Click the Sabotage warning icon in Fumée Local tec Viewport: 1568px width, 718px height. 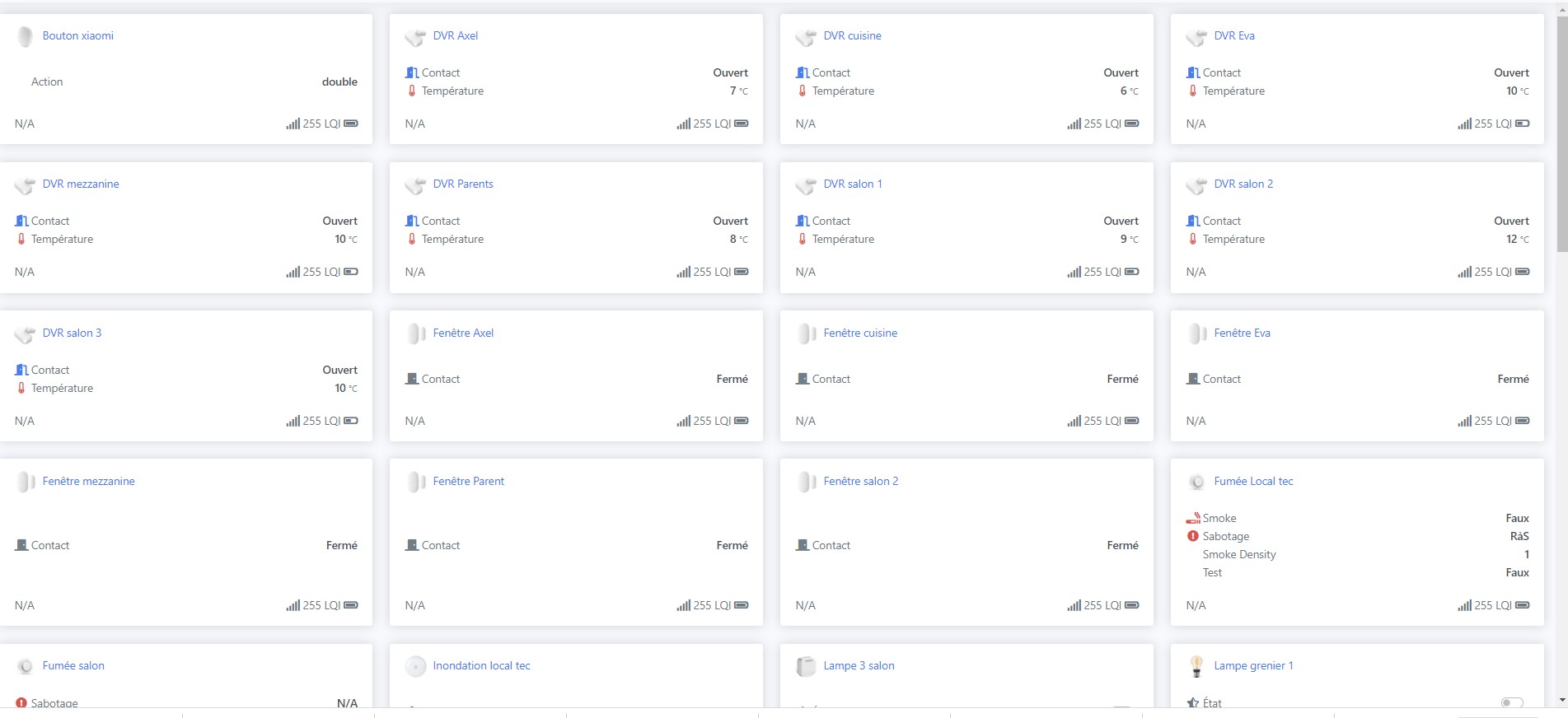tap(1193, 536)
